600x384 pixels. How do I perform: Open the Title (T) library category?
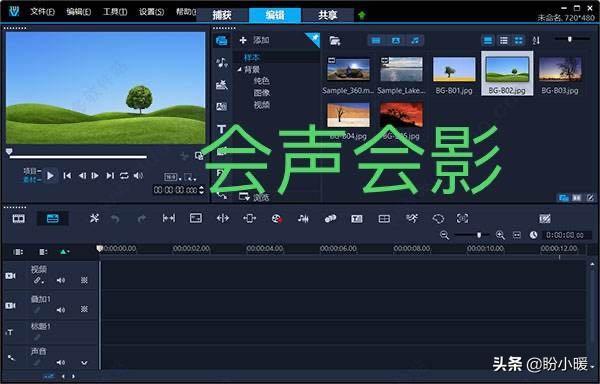[x=222, y=129]
